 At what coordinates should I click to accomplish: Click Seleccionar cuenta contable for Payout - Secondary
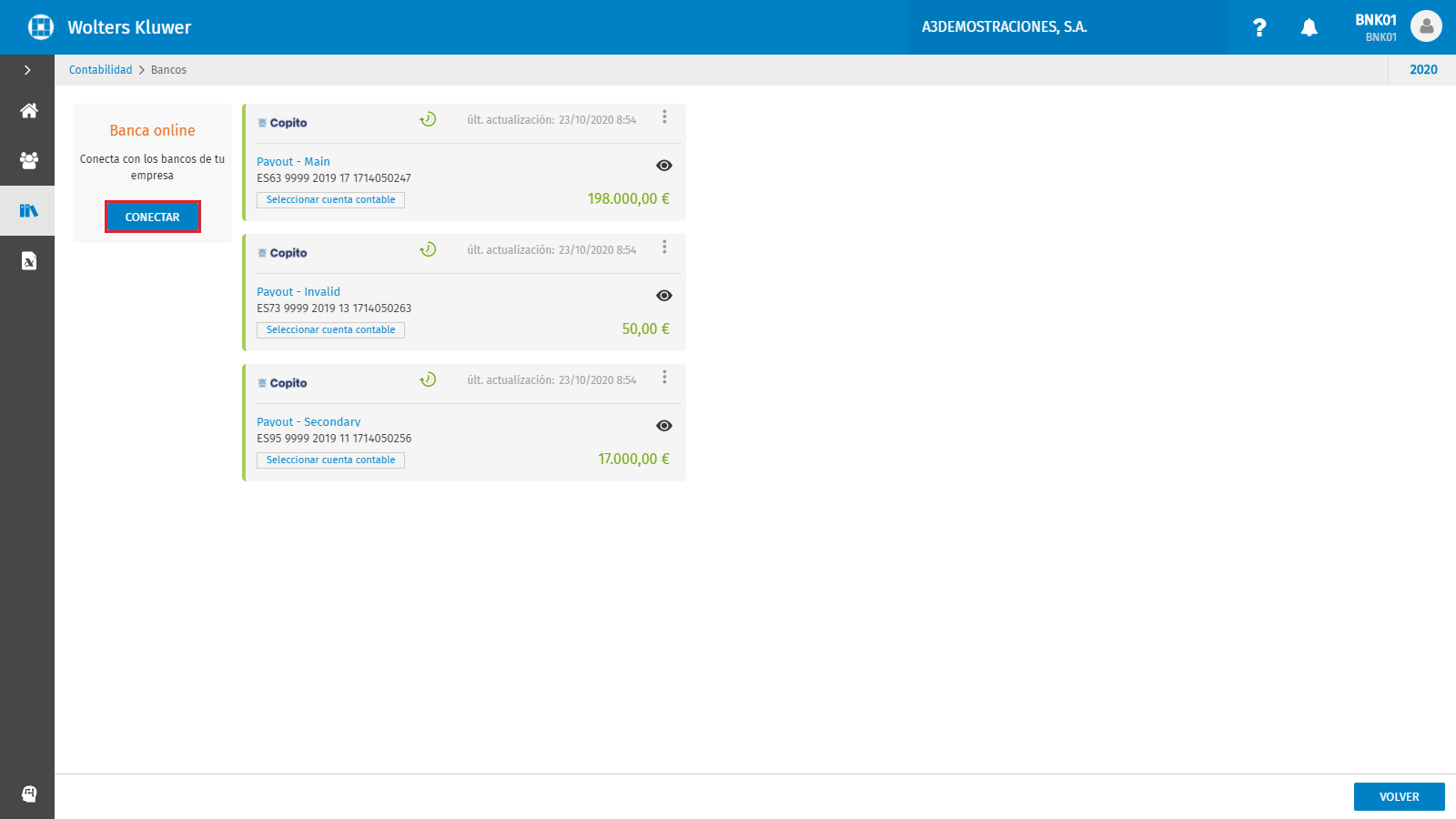(x=330, y=460)
